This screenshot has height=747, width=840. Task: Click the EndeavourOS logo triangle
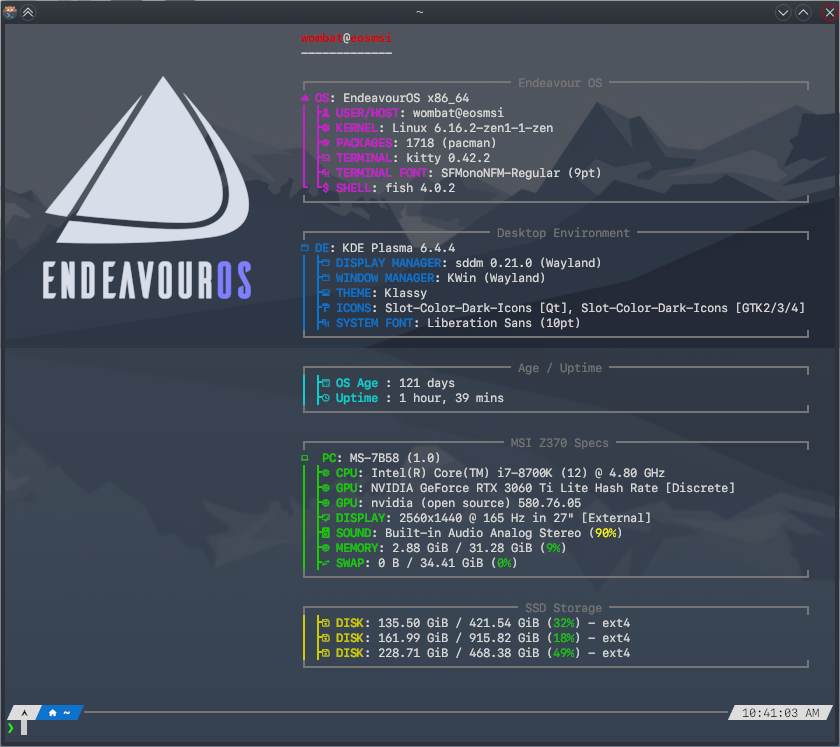148,159
